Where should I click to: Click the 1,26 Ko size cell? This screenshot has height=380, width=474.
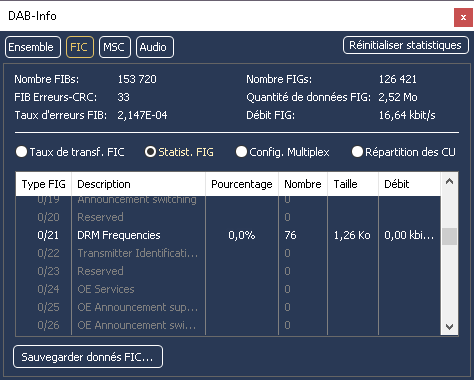[352, 235]
